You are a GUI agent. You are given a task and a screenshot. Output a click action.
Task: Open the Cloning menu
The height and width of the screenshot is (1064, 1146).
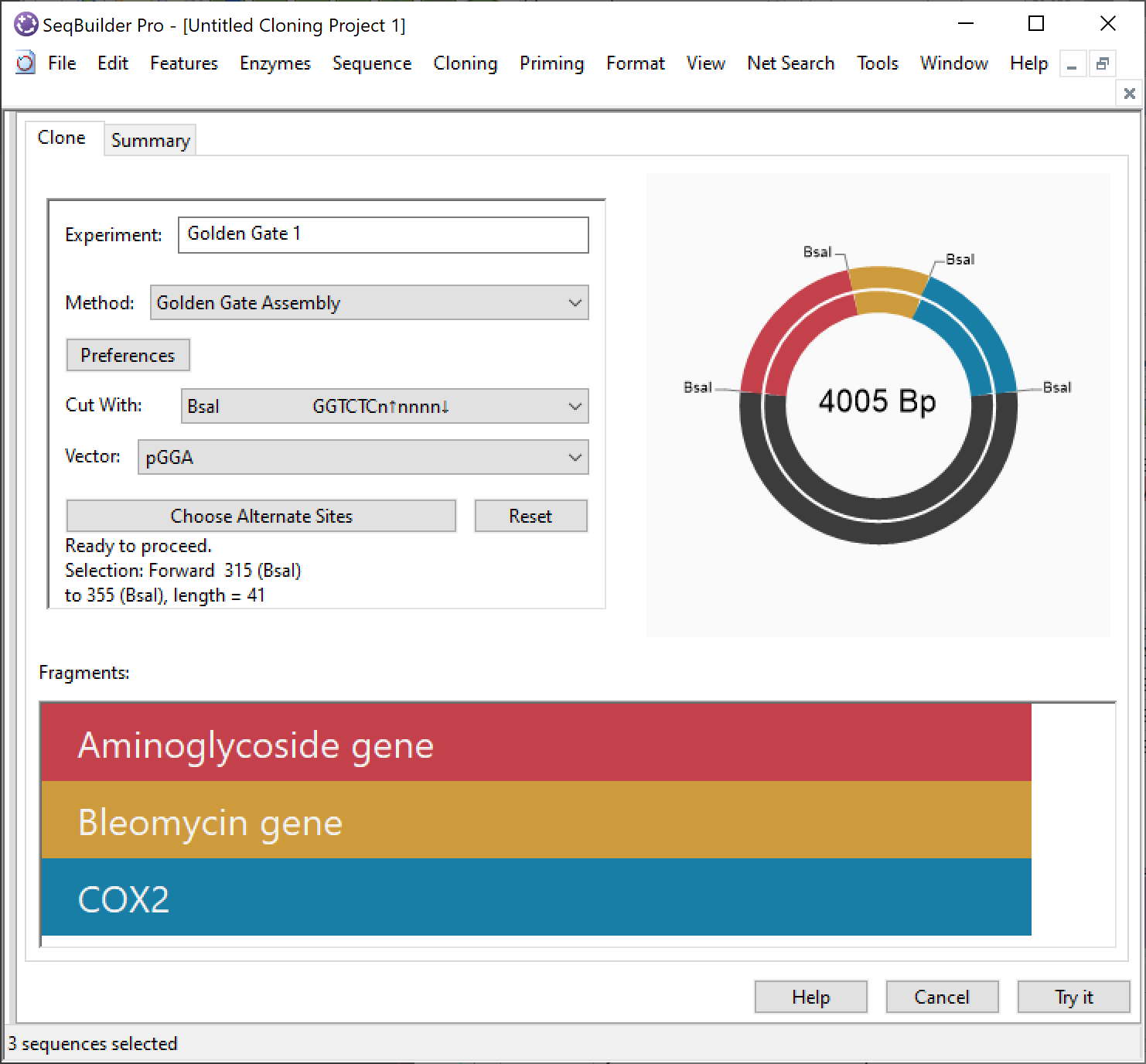click(x=465, y=63)
